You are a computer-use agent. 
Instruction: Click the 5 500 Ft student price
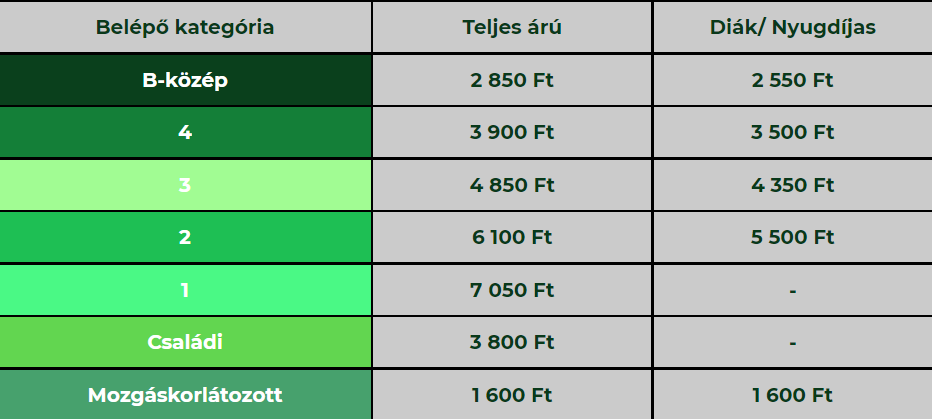coord(792,237)
